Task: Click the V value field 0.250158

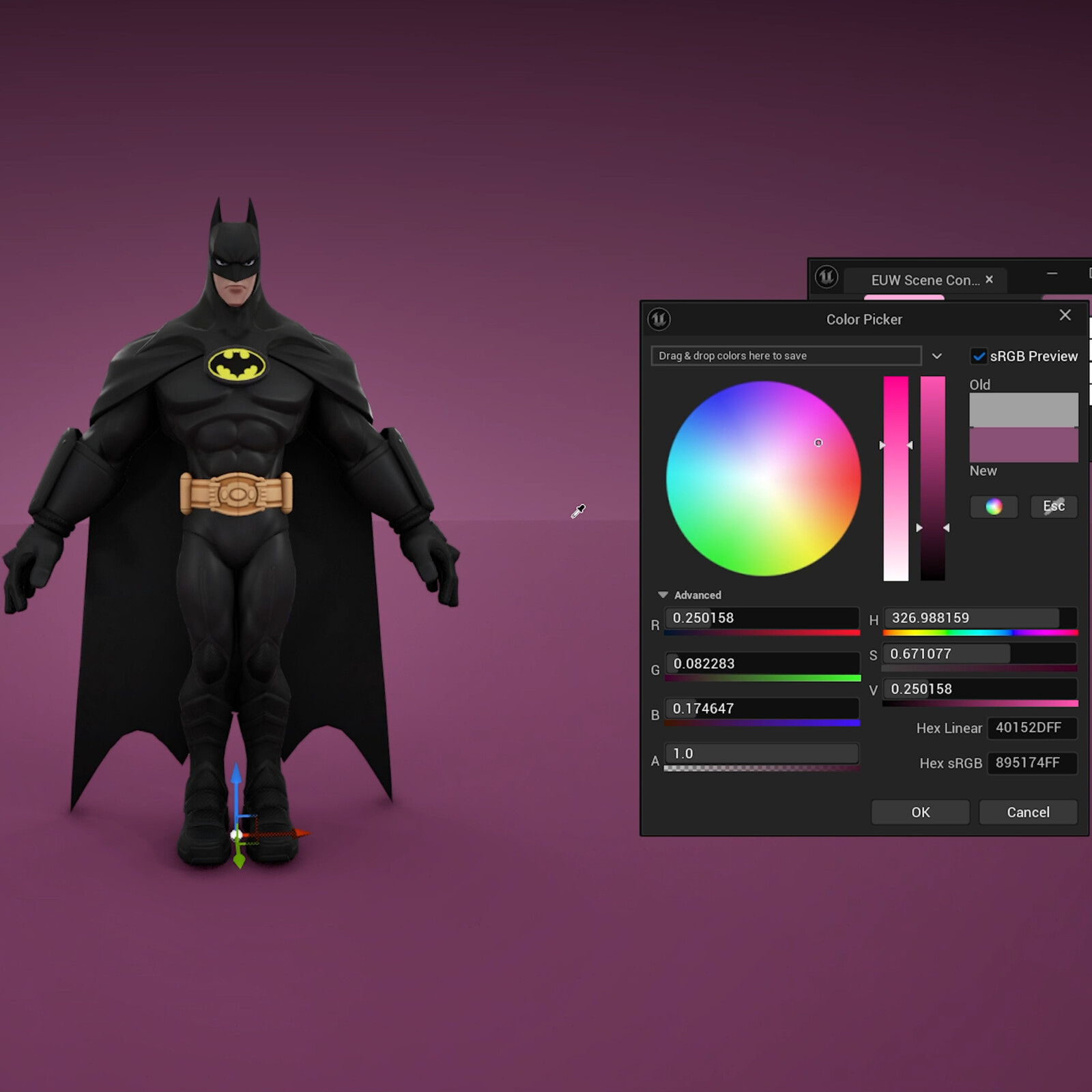Action: (x=980, y=689)
